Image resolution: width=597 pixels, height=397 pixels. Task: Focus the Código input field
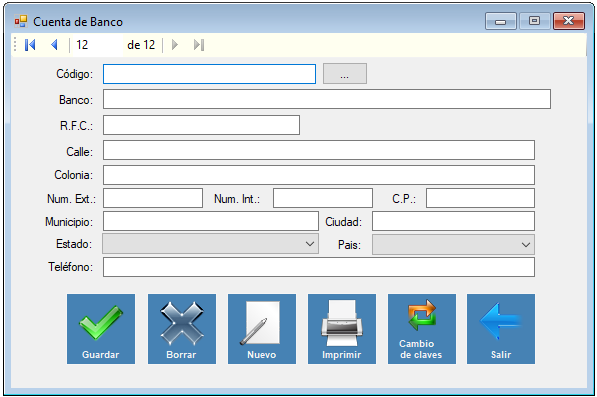209,74
